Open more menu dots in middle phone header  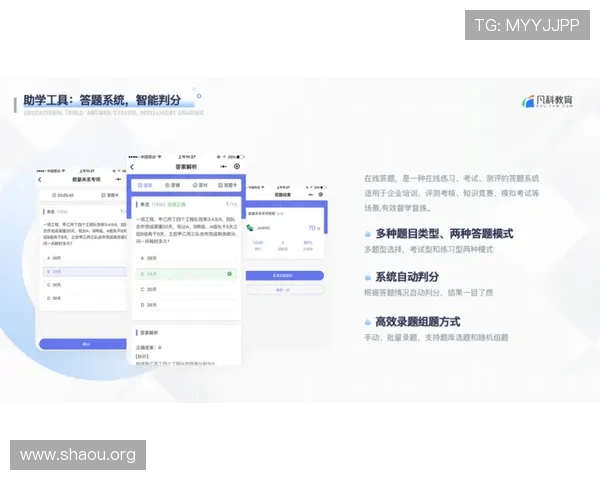223,167
